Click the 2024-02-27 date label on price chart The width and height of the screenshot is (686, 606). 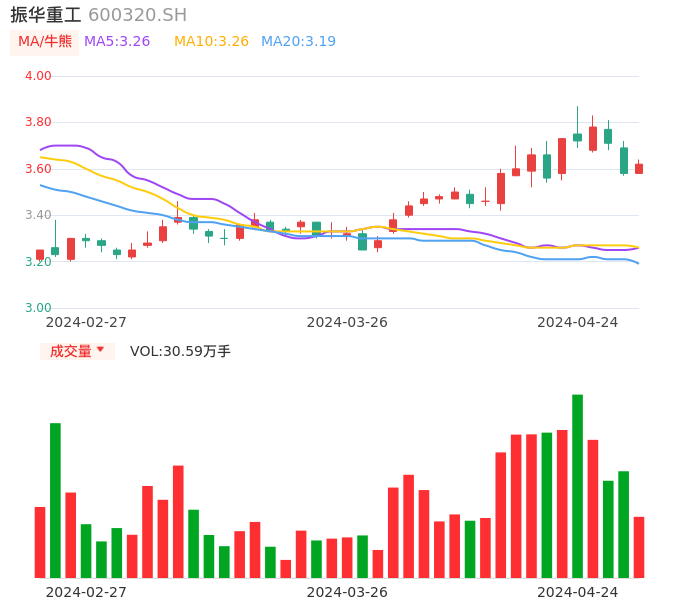(x=86, y=322)
